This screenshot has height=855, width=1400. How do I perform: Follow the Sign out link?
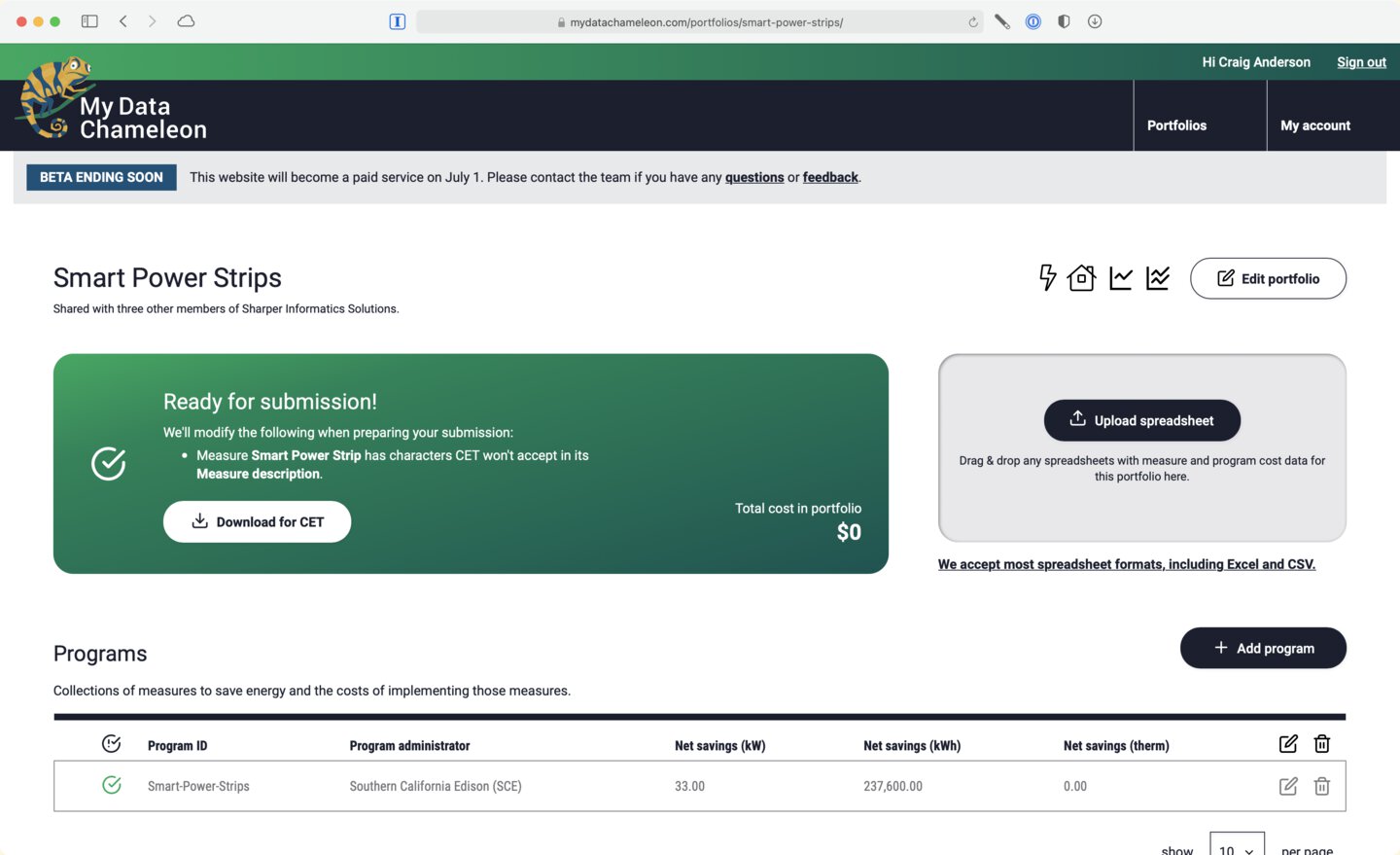[1361, 62]
